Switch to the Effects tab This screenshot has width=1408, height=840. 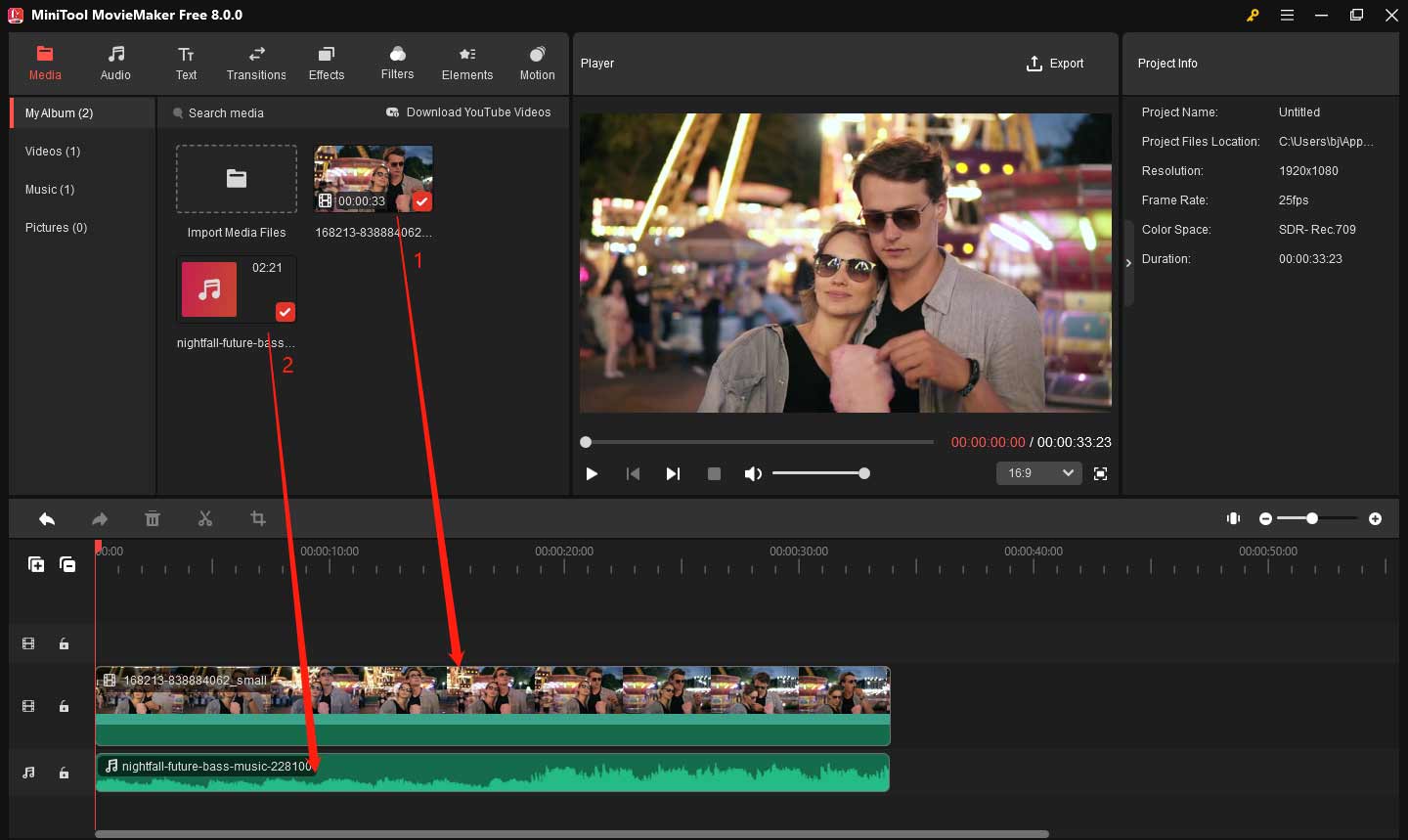pyautogui.click(x=327, y=63)
